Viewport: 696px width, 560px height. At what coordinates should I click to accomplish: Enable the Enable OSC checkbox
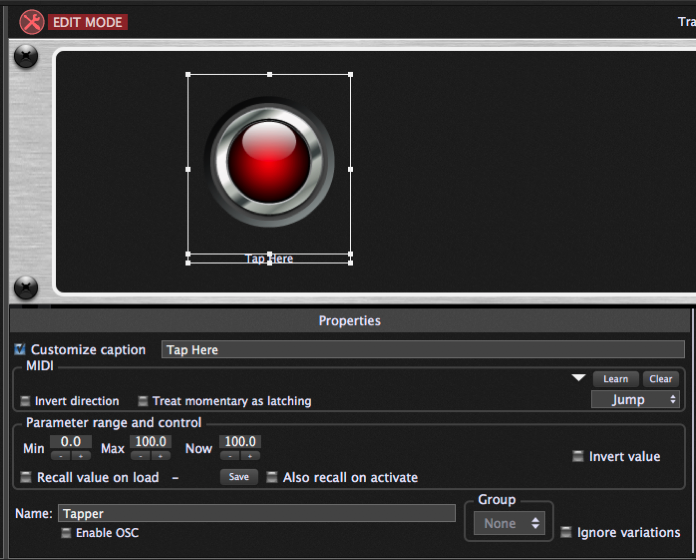click(66, 533)
